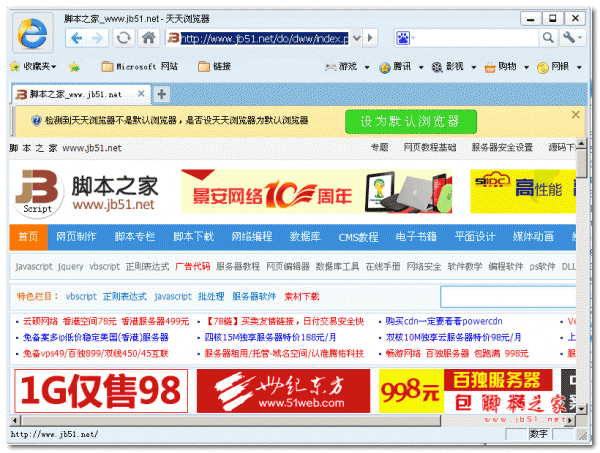Open the 网络编程 navigation item

coord(252,237)
